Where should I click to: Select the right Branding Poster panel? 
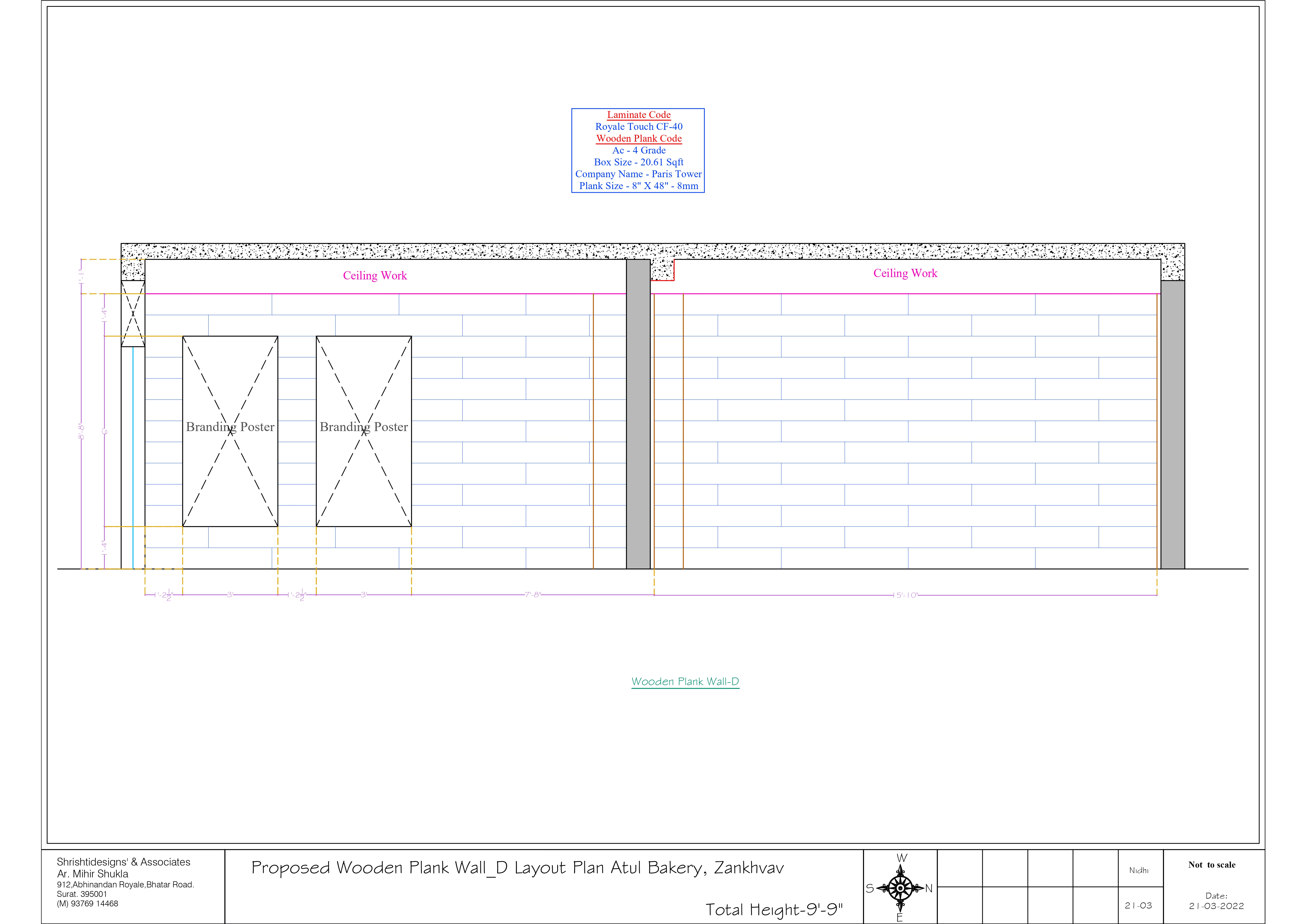[x=364, y=431]
